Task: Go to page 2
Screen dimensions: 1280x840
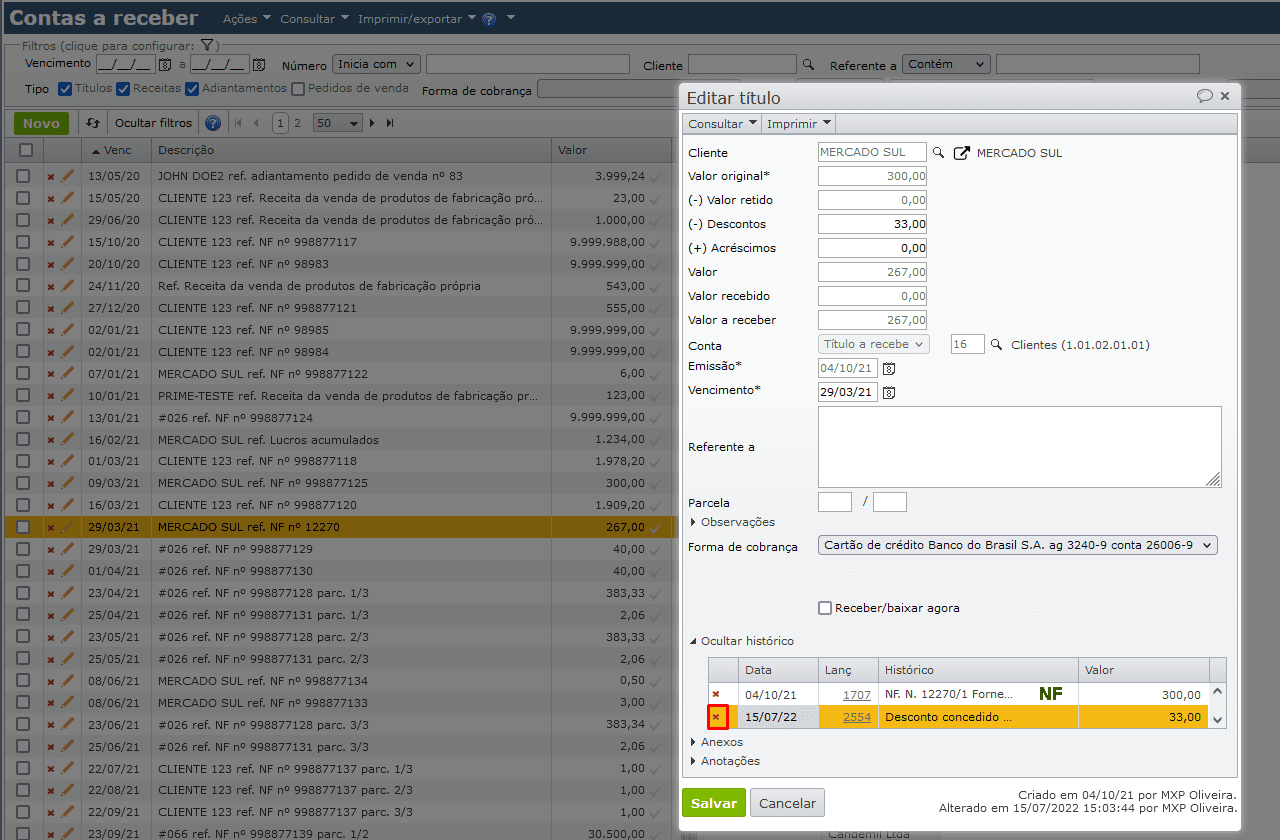Action: coord(299,123)
